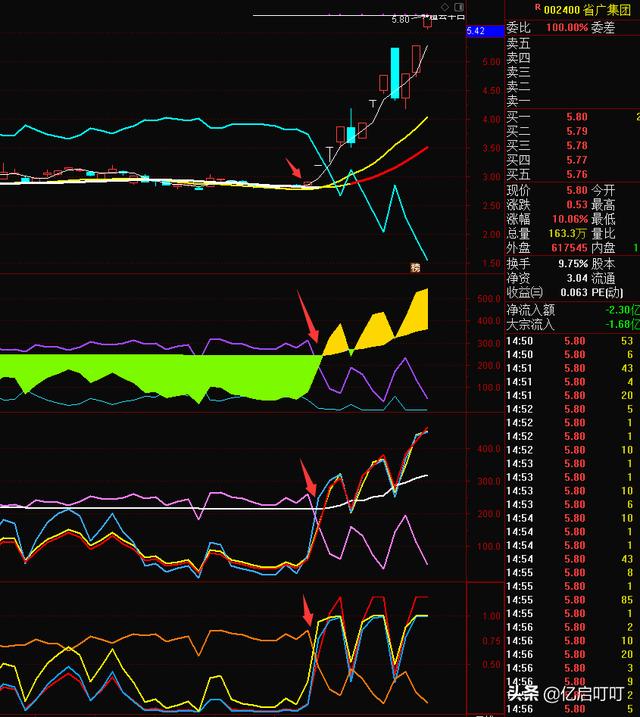The width and height of the screenshot is (640, 717).
Task: Click the diamond icon above the chart
Action: click(445, 7)
